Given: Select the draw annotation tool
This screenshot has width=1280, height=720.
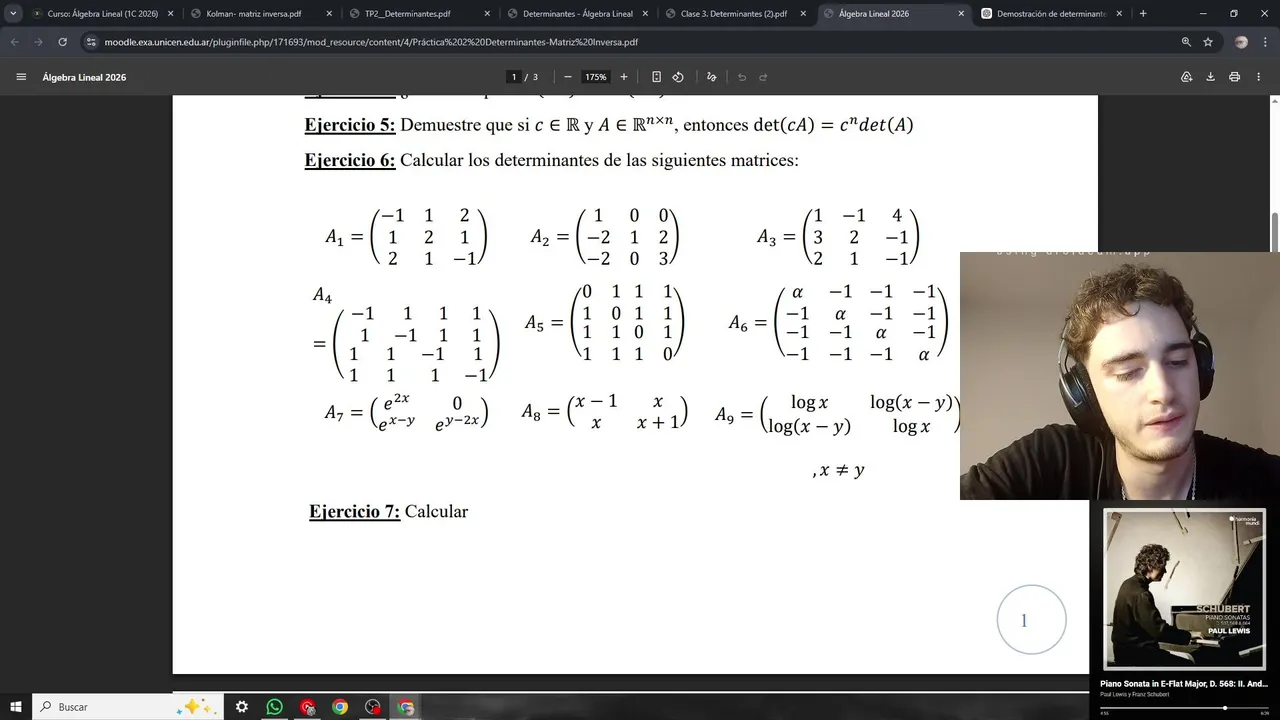Looking at the screenshot, I should point(712,77).
